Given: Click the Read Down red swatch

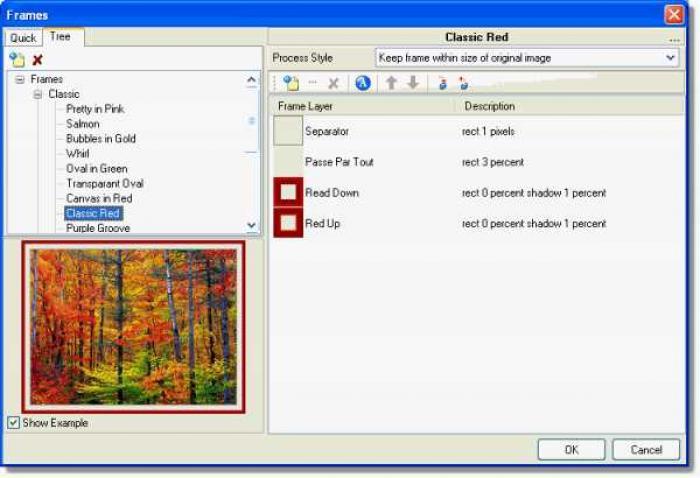Looking at the screenshot, I should [288, 192].
